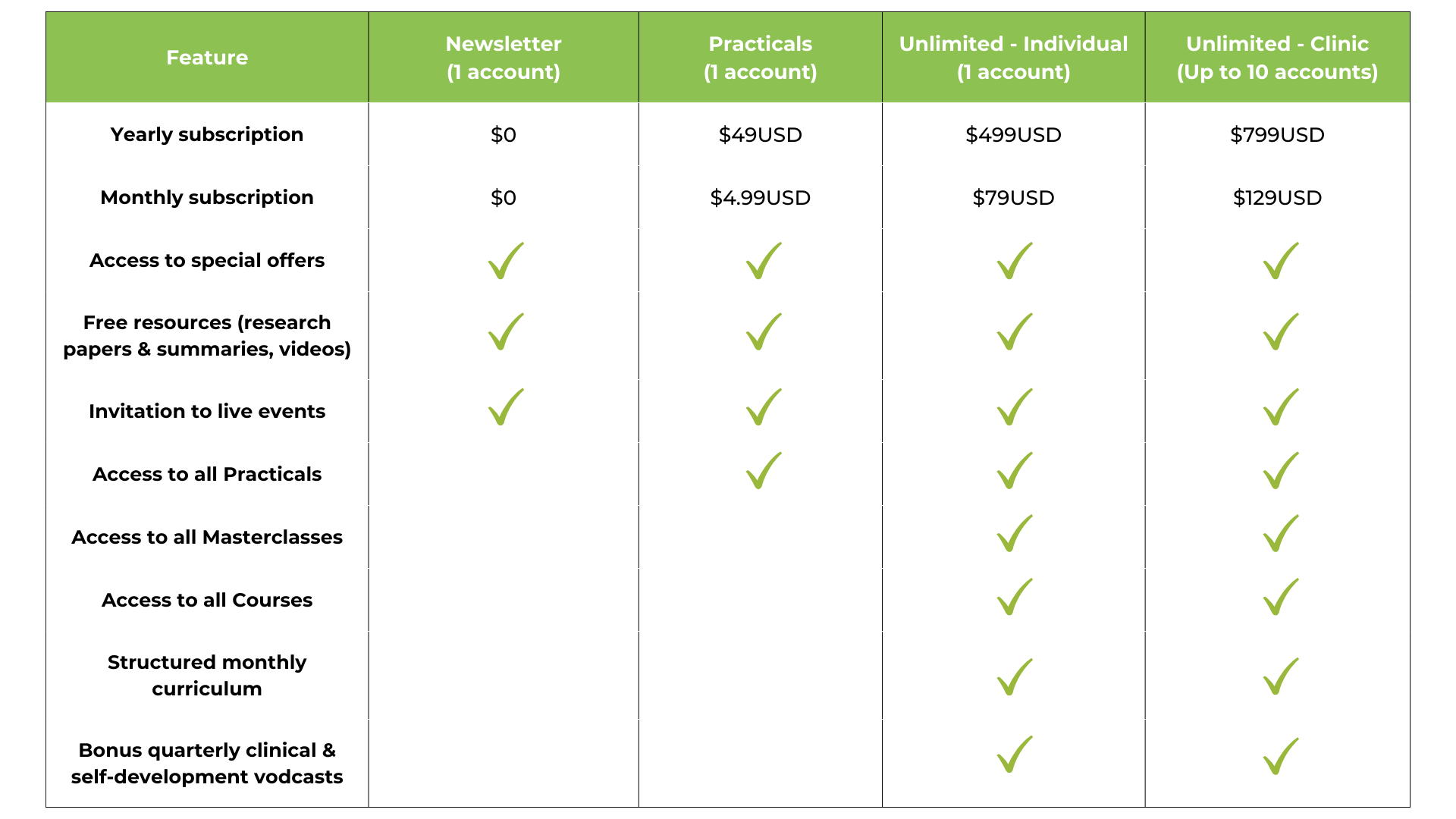Select the Unlimited - Clinic column header
This screenshot has width=1456, height=819.
pos(1278,58)
